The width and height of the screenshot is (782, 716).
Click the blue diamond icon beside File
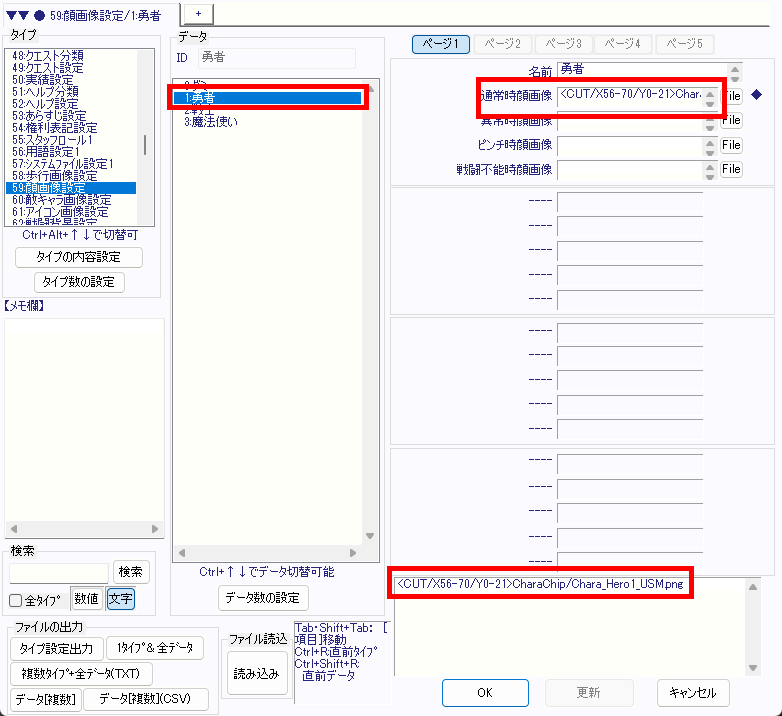756,95
